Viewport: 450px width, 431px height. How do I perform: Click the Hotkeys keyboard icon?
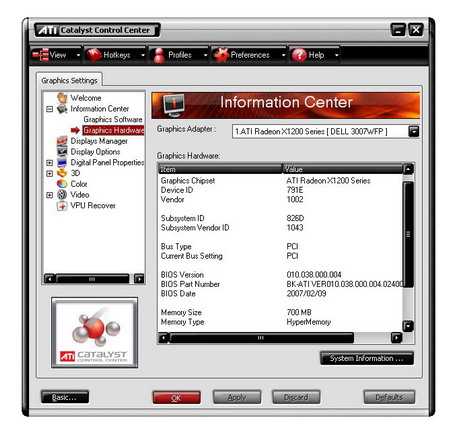click(94, 55)
